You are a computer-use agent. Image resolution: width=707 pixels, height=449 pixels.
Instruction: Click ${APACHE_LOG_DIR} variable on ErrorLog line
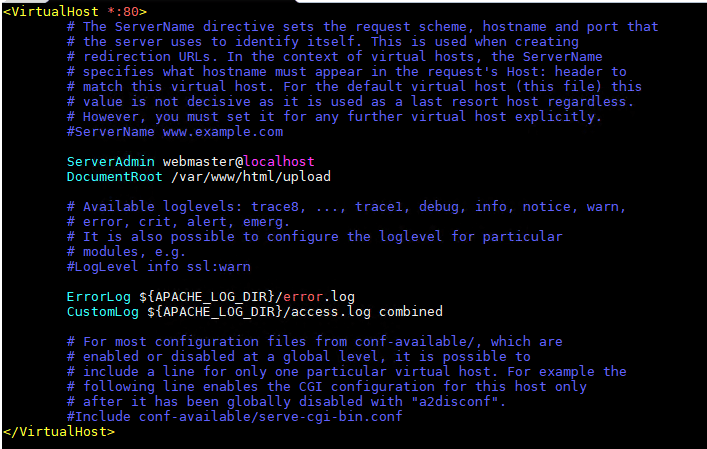click(x=208, y=296)
